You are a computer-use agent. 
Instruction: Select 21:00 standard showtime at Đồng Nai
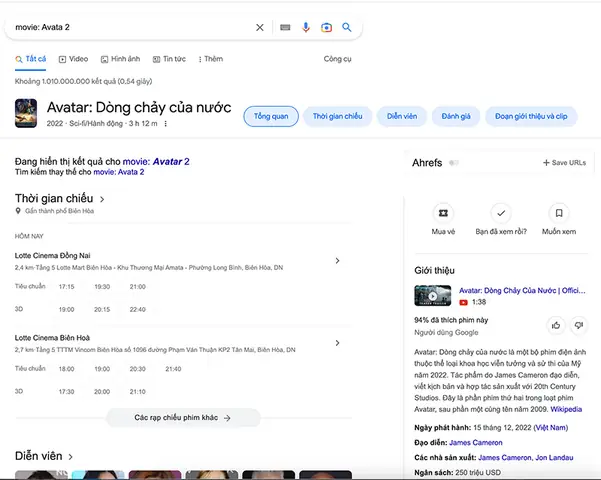(x=138, y=287)
